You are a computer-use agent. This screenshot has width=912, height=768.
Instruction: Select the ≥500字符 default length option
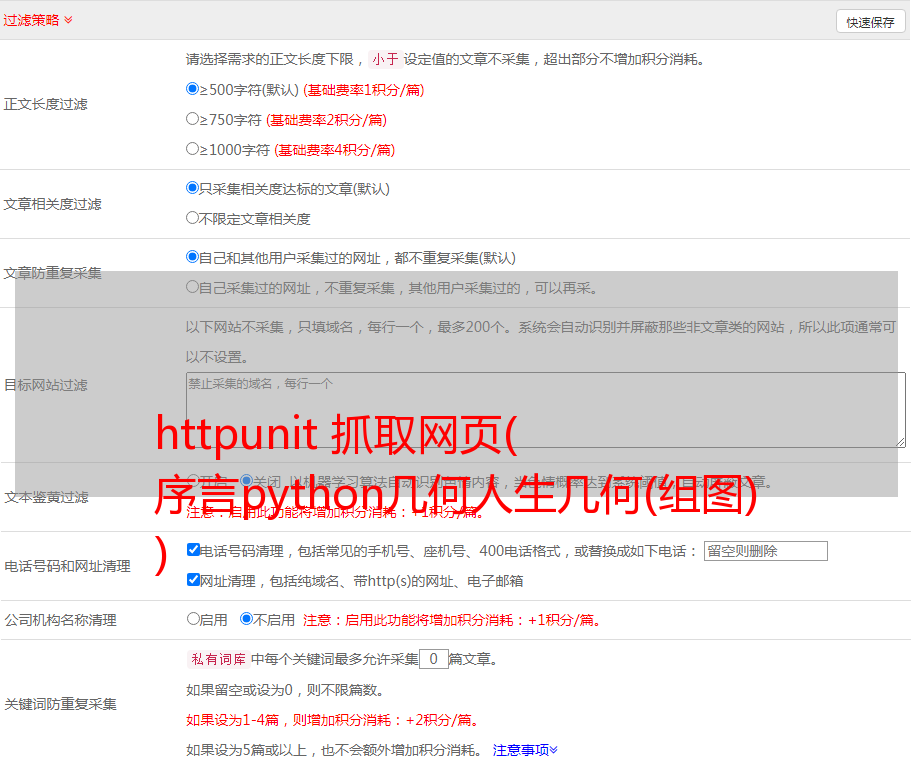point(193,89)
